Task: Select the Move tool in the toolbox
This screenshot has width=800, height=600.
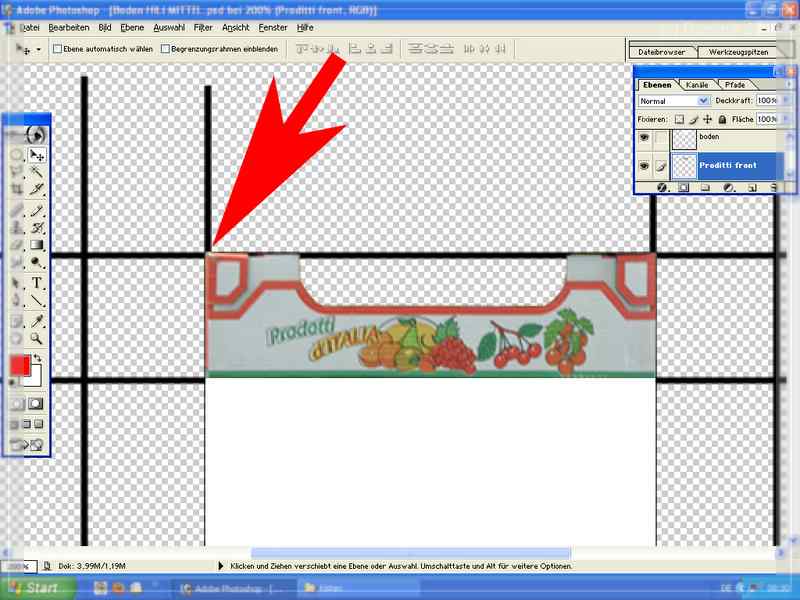Action: click(36, 155)
